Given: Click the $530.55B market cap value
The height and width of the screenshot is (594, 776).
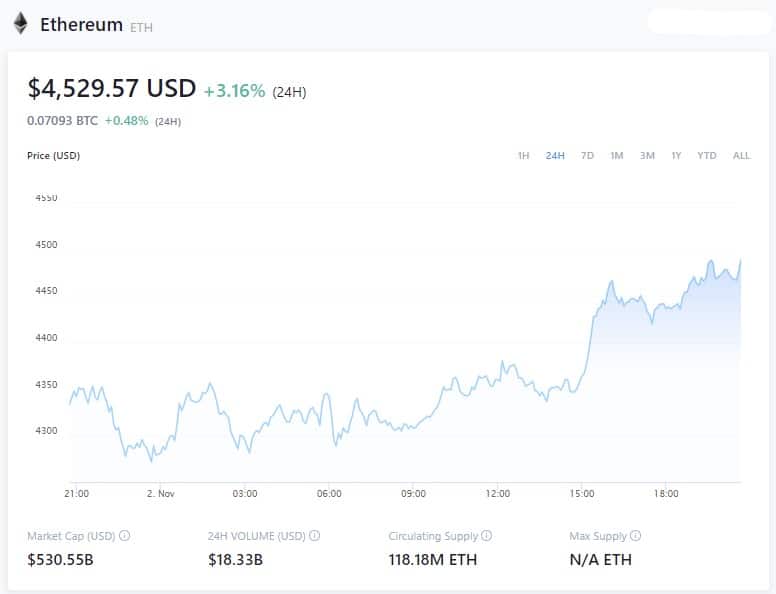Looking at the screenshot, I should click(x=60, y=560).
